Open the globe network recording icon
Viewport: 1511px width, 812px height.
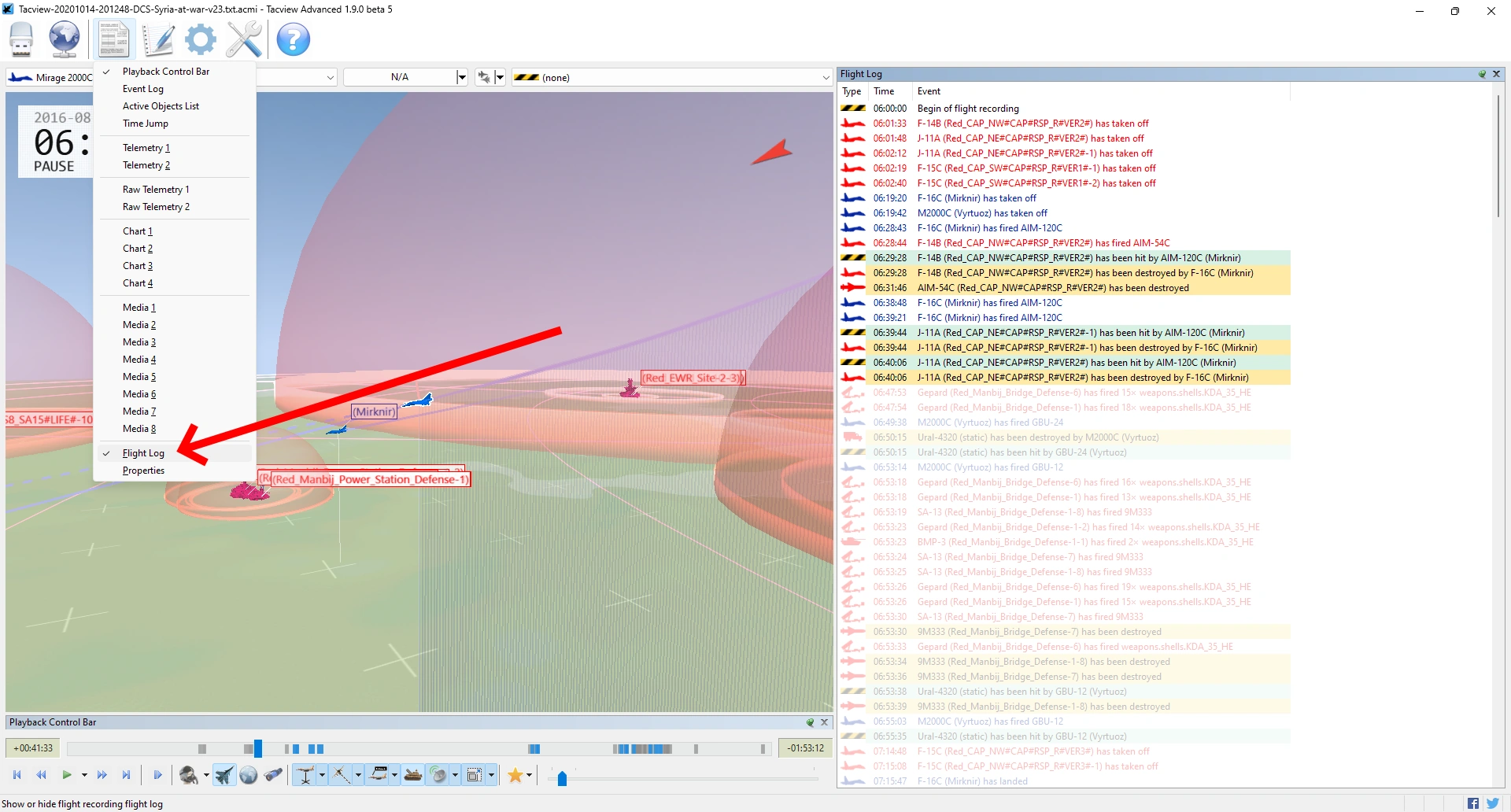coord(65,39)
